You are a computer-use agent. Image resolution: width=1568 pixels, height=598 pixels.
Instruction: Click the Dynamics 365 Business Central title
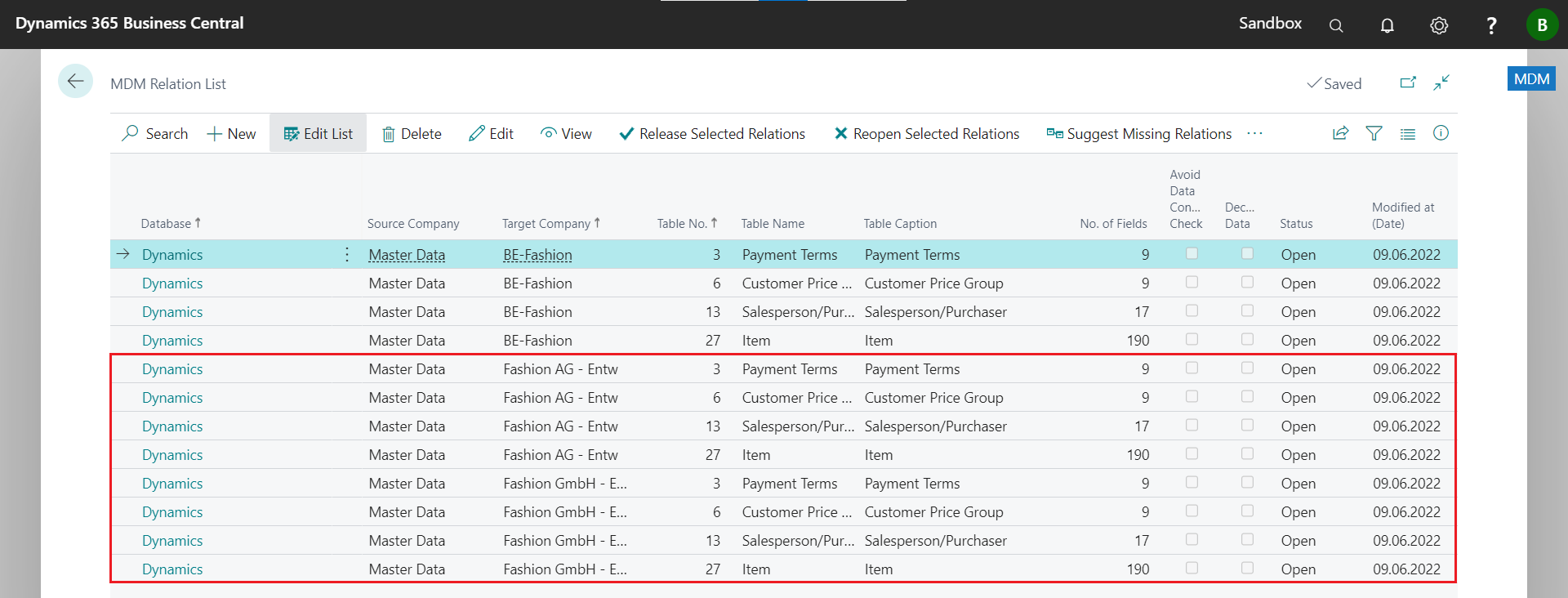coord(129,24)
